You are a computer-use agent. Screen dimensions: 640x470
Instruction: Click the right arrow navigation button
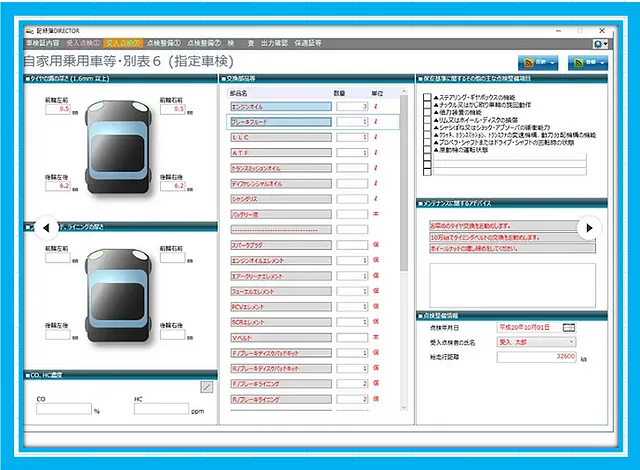pyautogui.click(x=590, y=228)
